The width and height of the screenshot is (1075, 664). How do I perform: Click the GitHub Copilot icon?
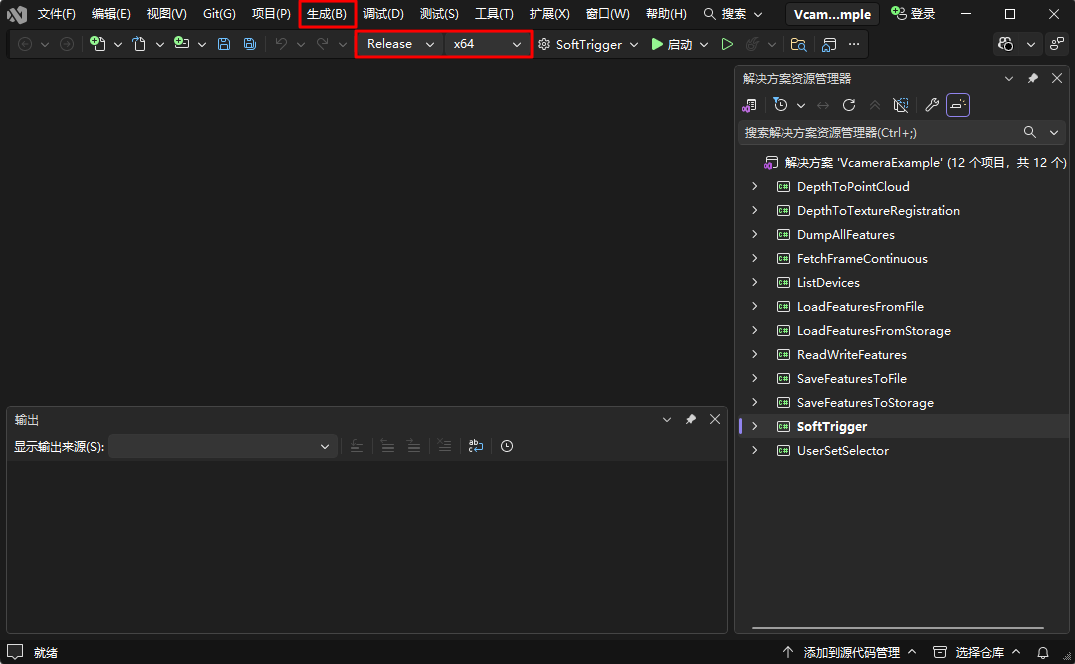tap(1006, 45)
